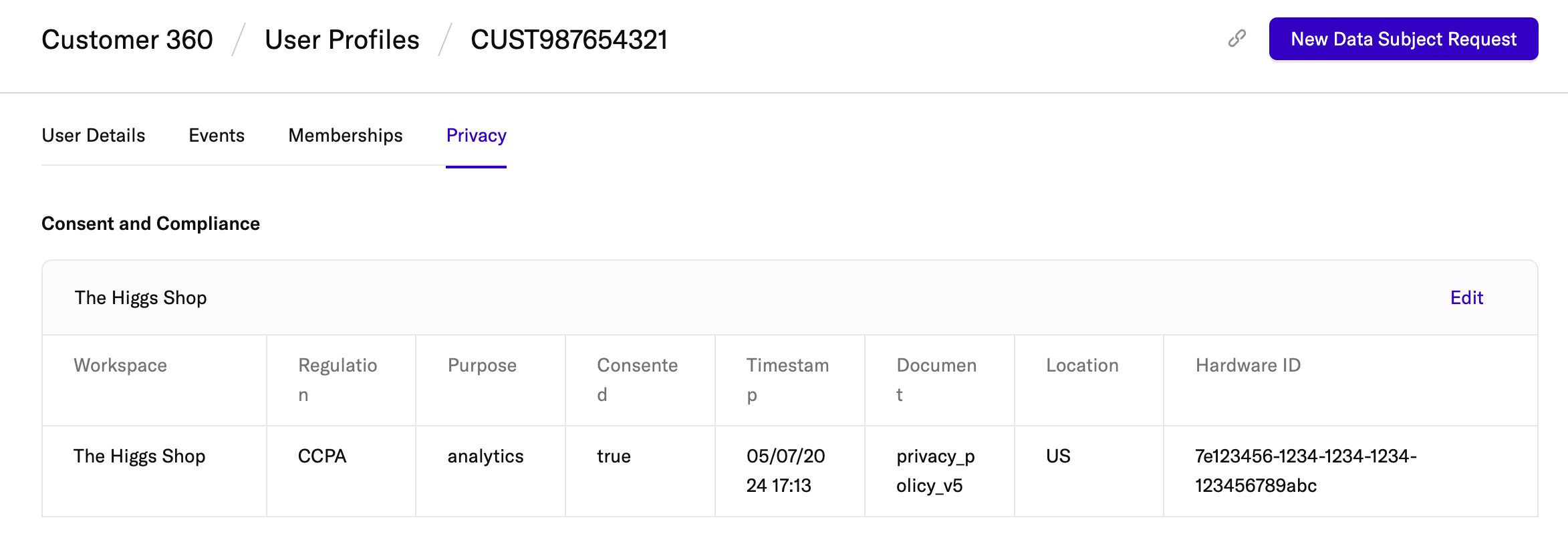Select the CCPA regulation cell
Screen dimensions: 1568x540
[322, 456]
